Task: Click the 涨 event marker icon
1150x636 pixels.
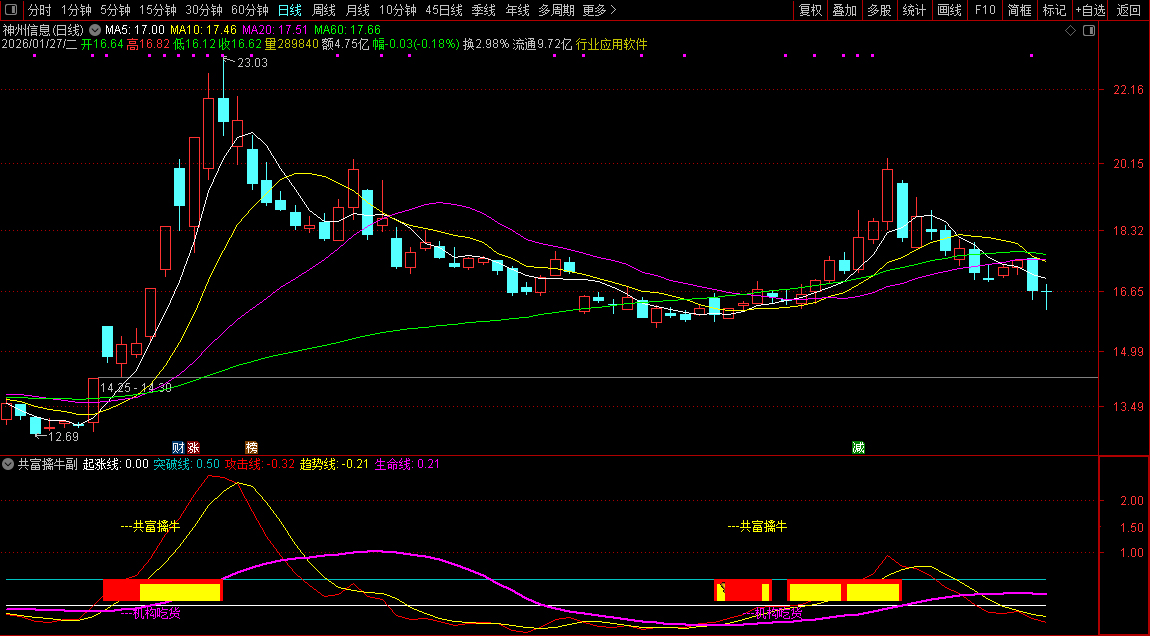Action: pos(194,447)
